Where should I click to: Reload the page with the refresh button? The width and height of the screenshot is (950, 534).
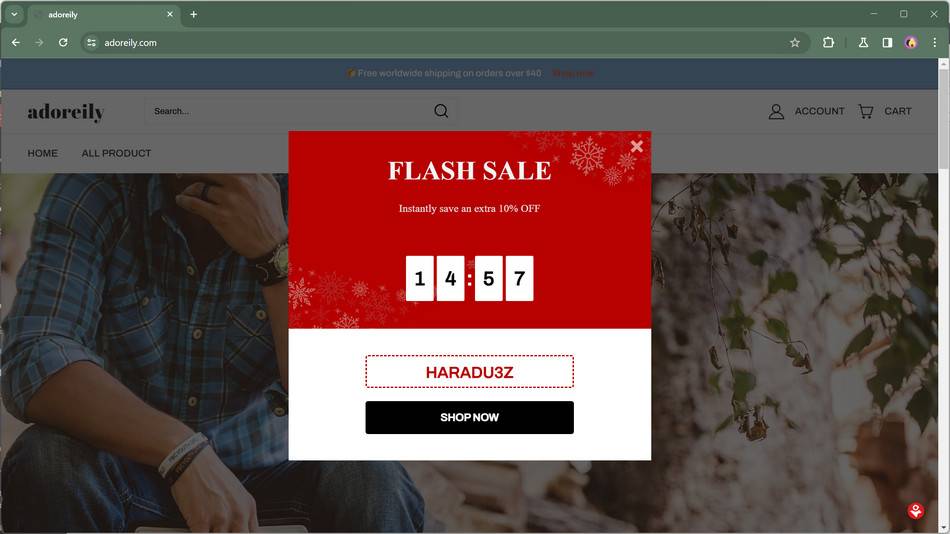coord(63,42)
